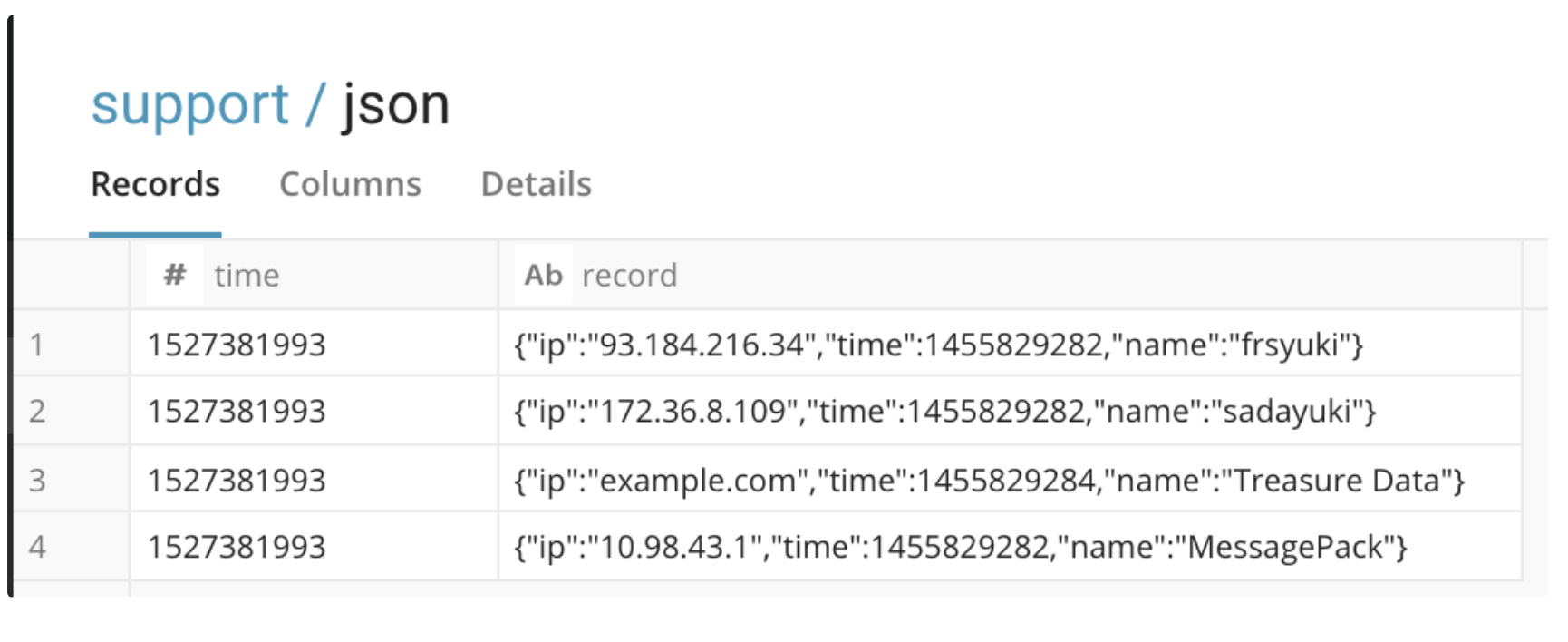The height and width of the screenshot is (642, 1568).
Task: Click the time value in row 4
Action: pyautogui.click(x=237, y=547)
